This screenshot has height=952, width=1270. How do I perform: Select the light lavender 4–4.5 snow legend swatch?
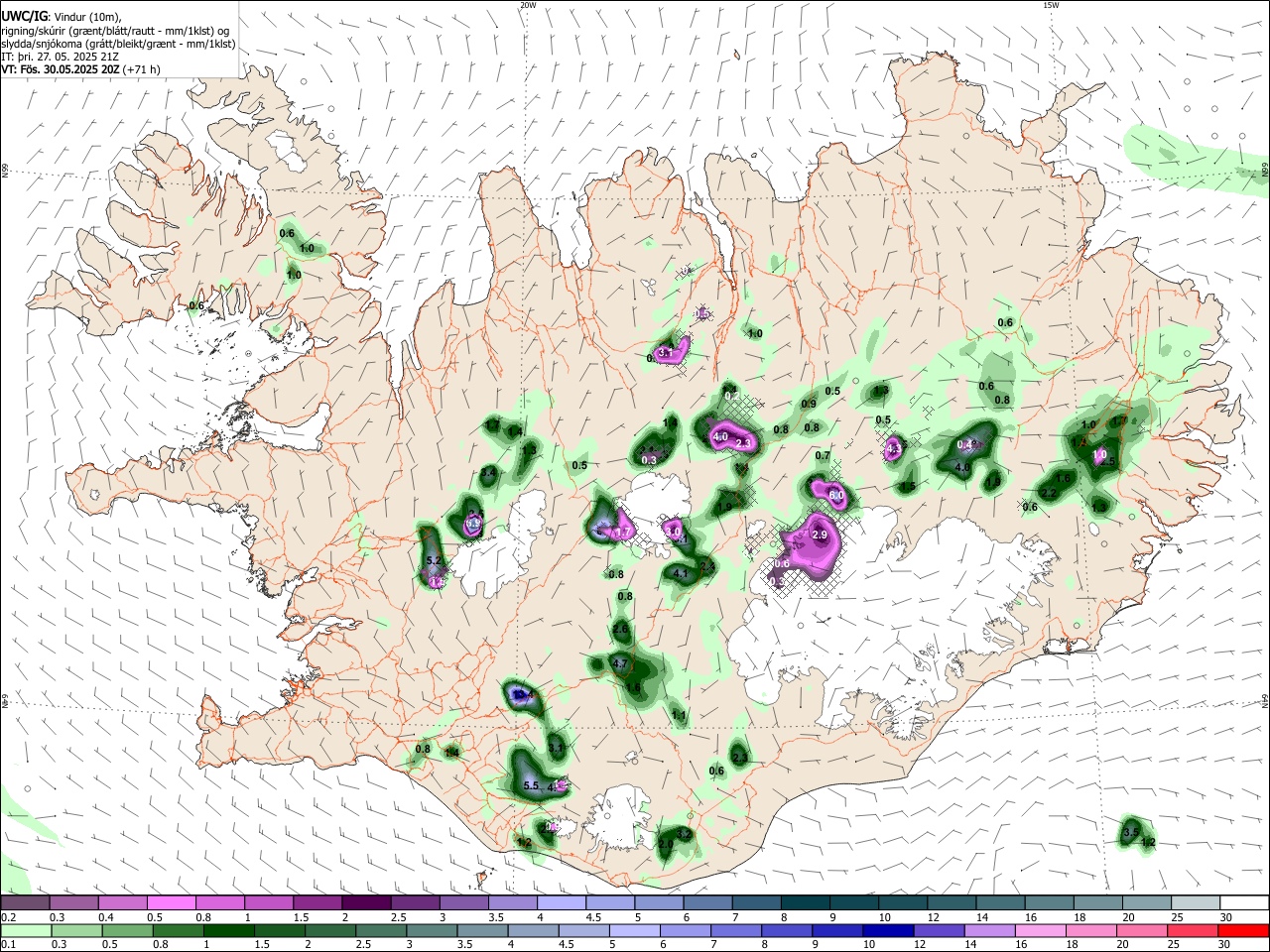pos(561,902)
